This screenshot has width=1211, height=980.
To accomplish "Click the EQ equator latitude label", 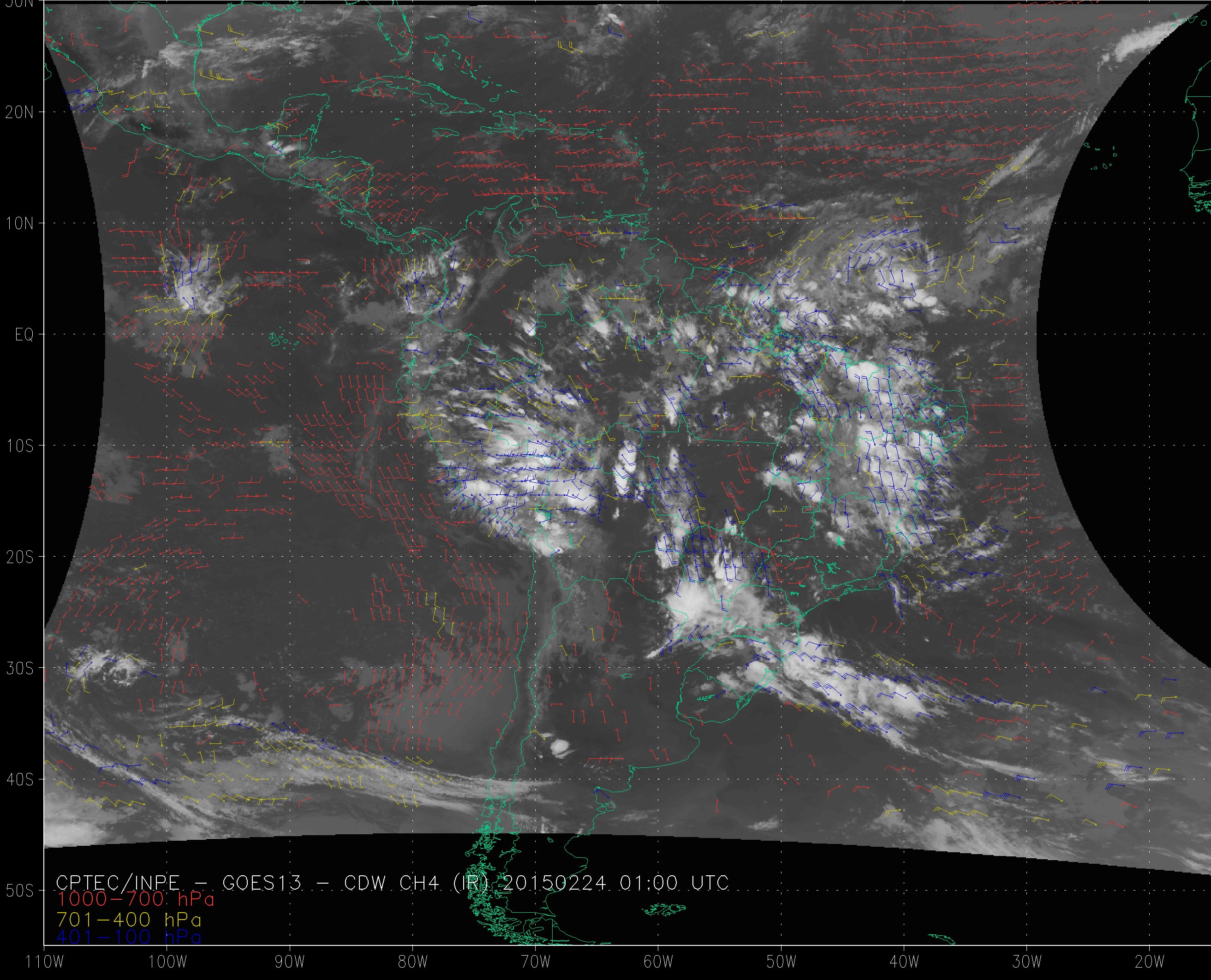I will pos(24,335).
